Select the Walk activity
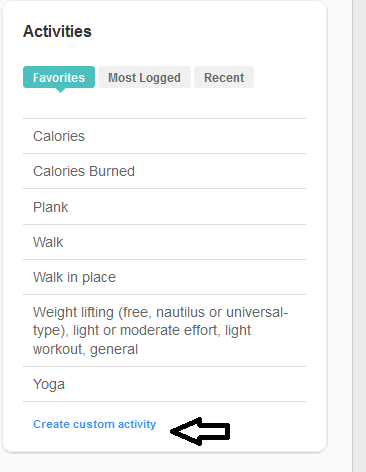This screenshot has width=366, height=472. coord(164,242)
